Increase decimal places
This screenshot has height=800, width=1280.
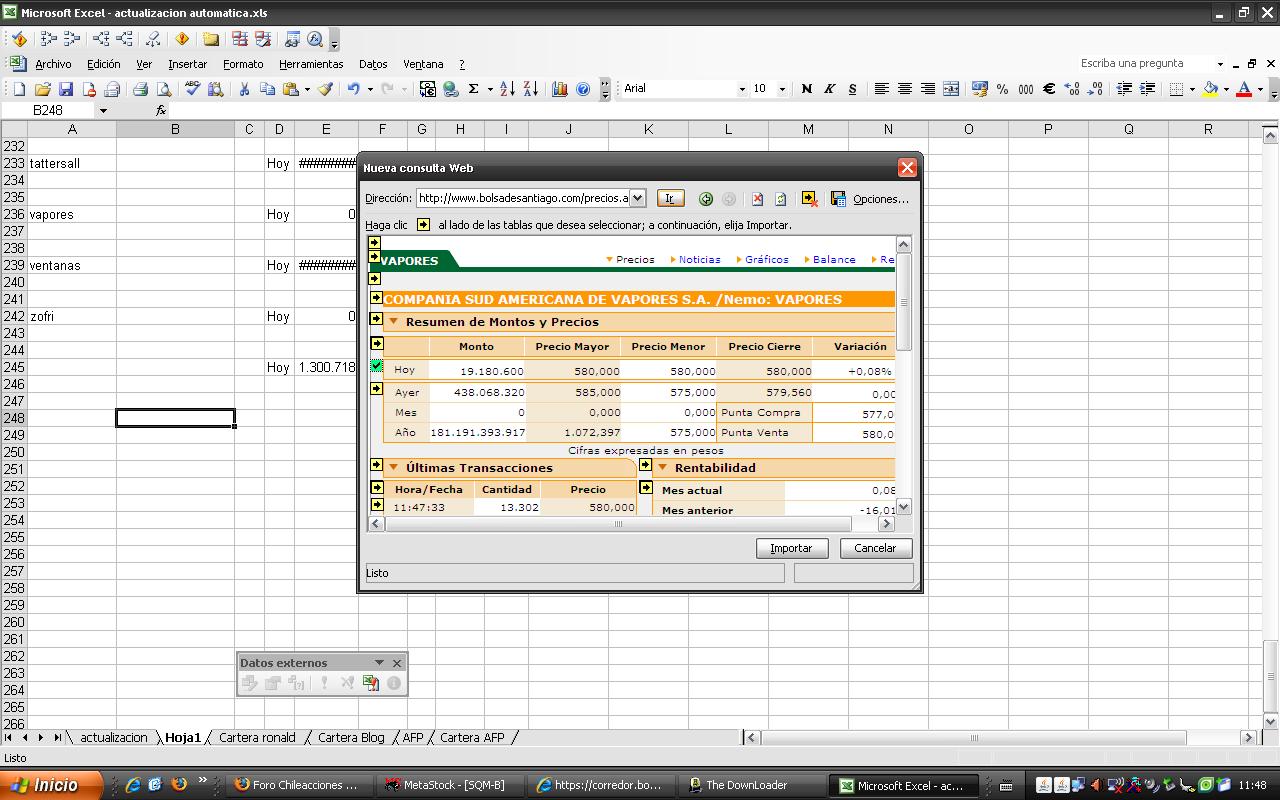click(x=1073, y=89)
